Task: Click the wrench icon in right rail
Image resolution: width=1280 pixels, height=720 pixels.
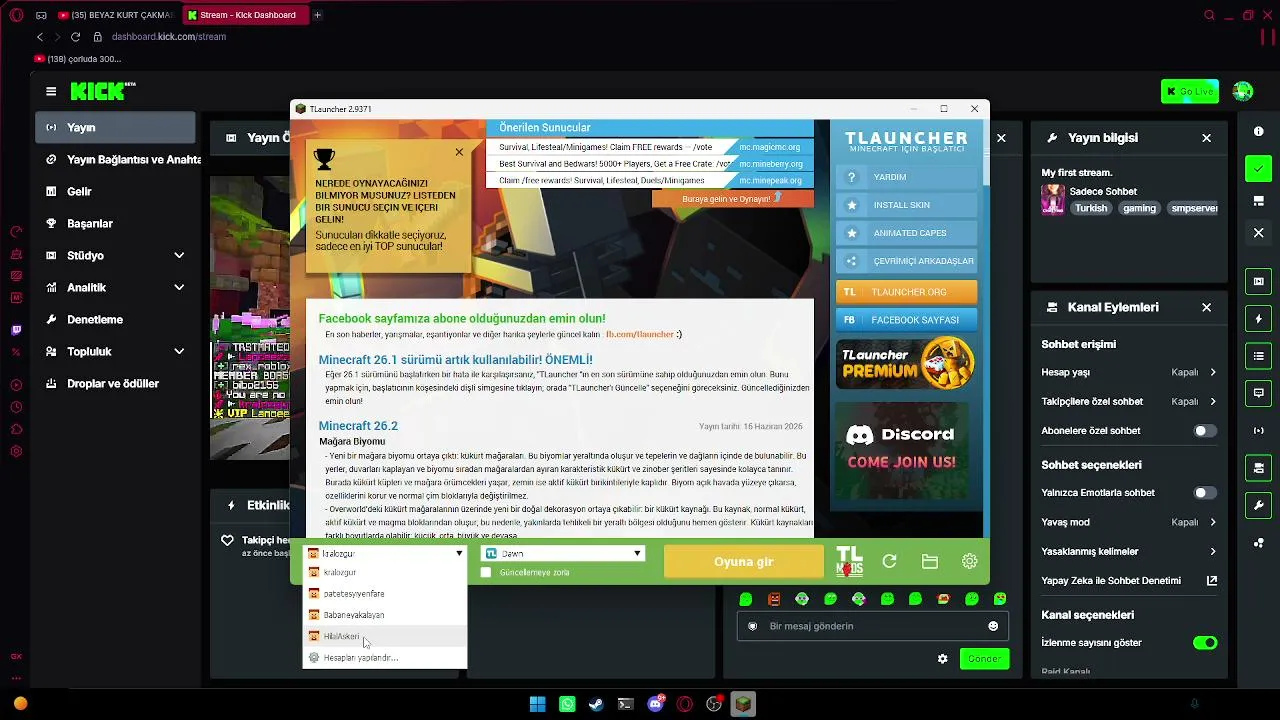Action: tap(1259, 505)
